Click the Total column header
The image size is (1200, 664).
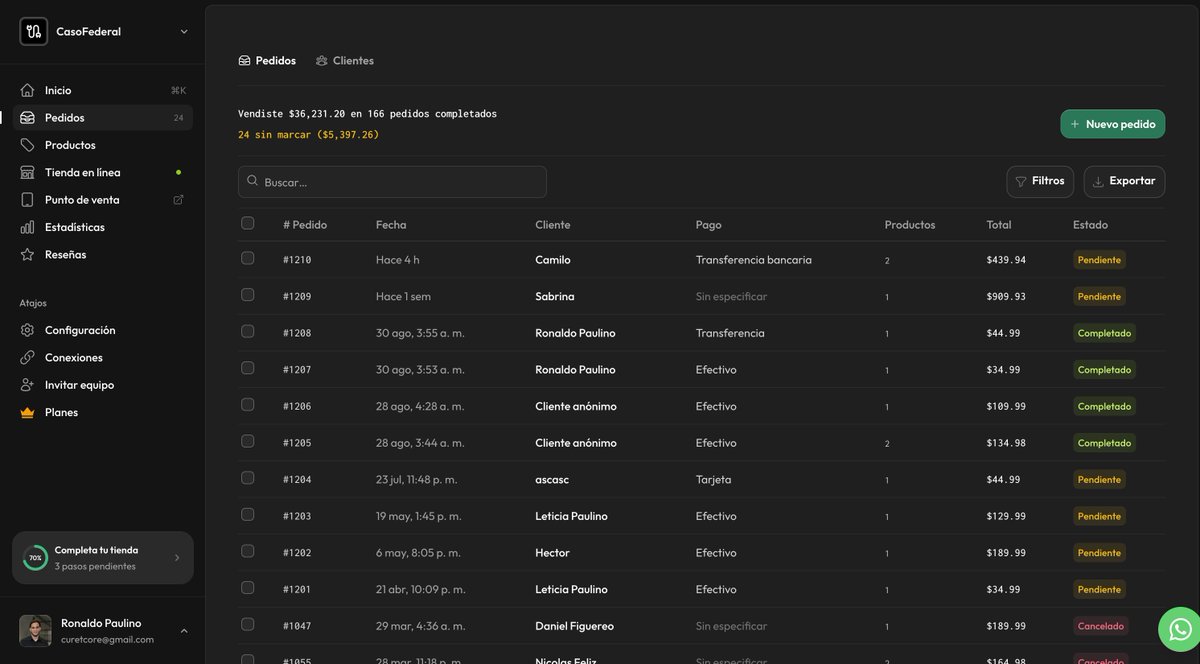[998, 225]
